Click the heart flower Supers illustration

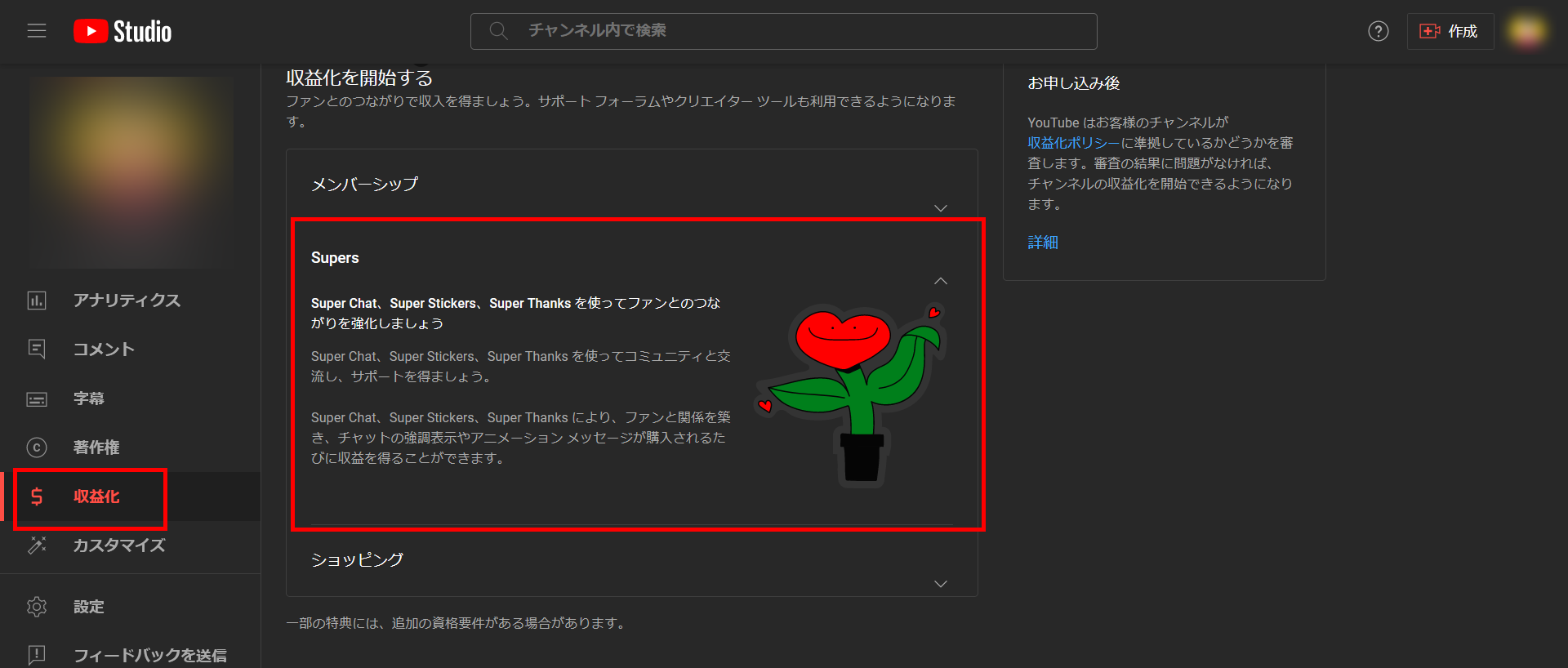point(849,396)
